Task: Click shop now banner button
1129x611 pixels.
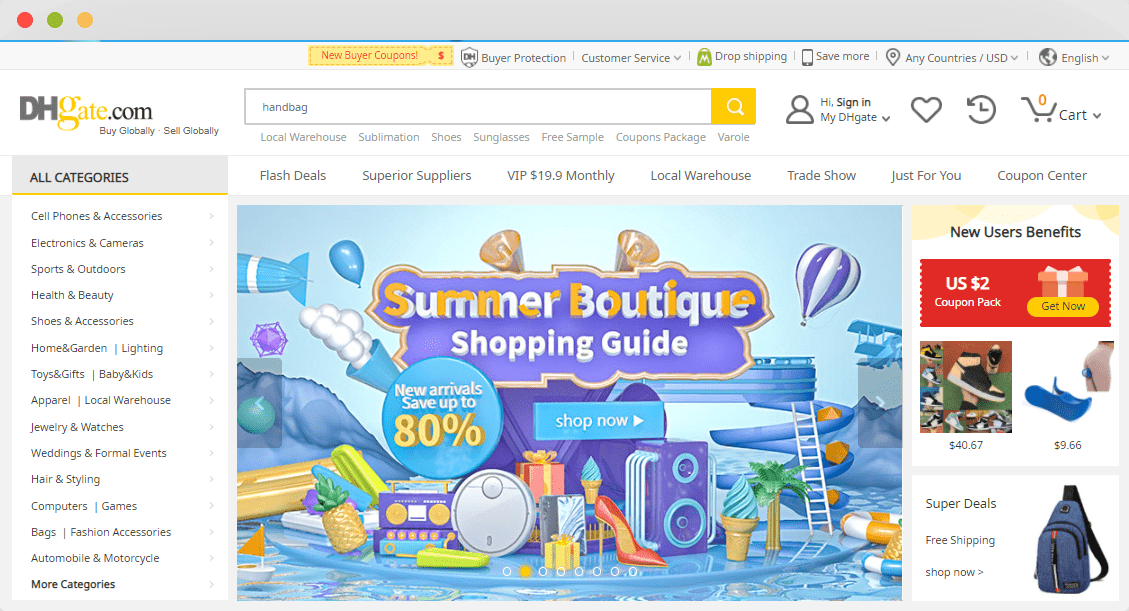Action: coord(599,420)
